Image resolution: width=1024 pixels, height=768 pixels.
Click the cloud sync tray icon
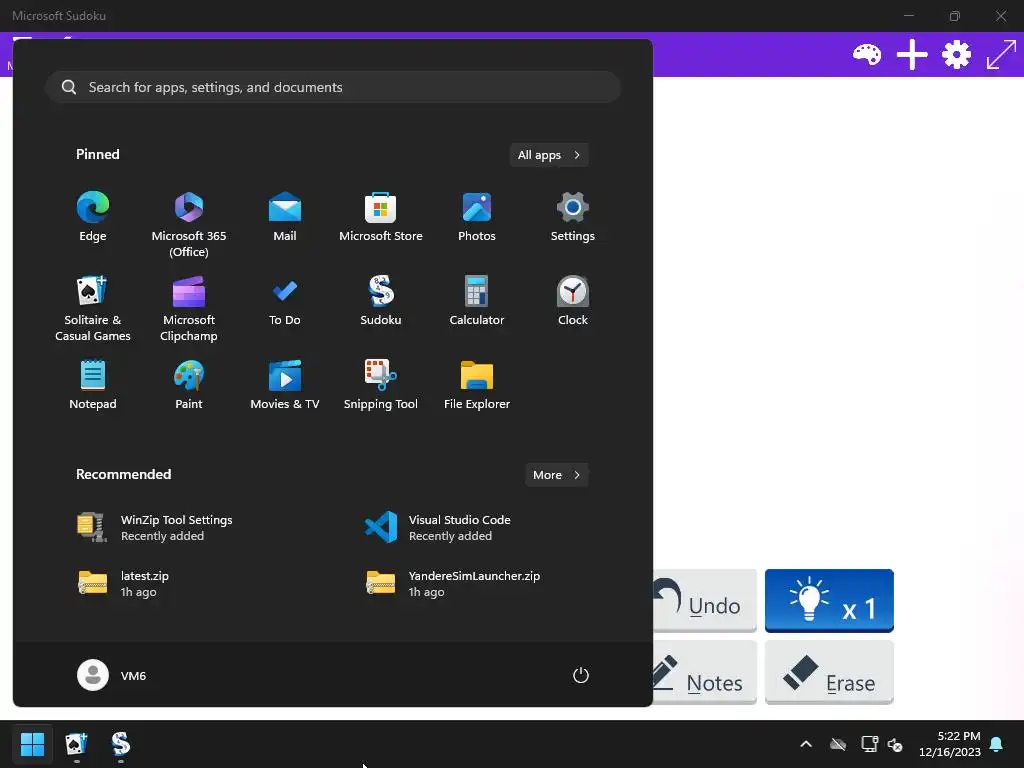click(x=838, y=744)
